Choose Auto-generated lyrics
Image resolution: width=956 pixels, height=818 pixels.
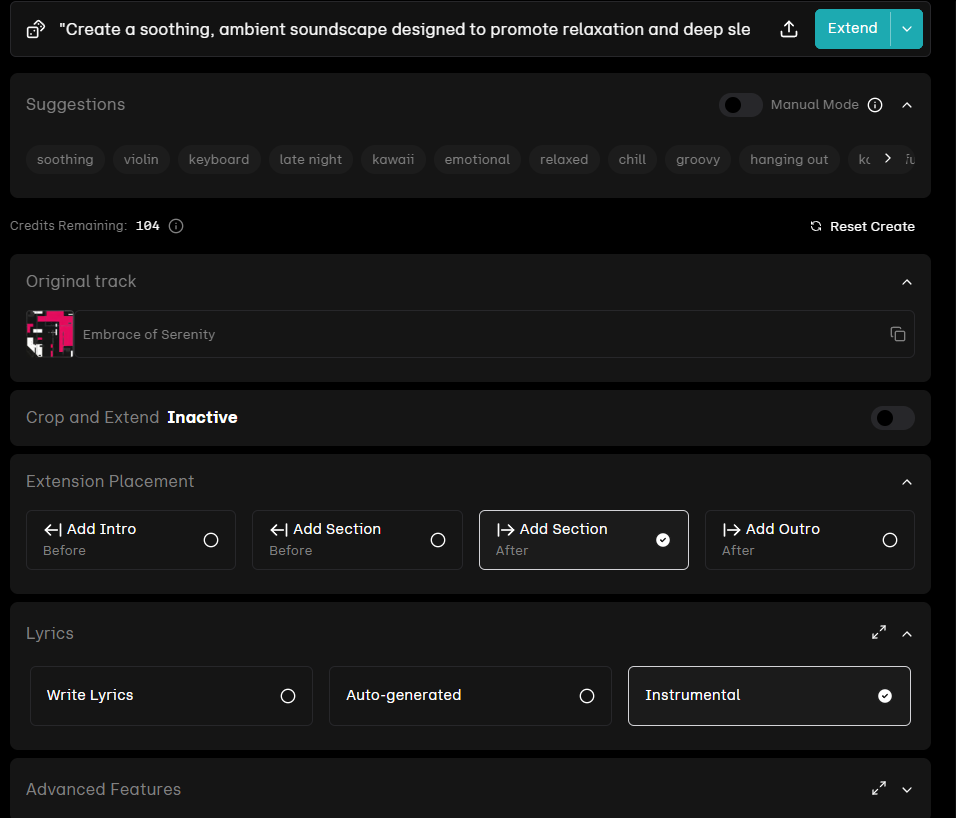[x=470, y=695]
